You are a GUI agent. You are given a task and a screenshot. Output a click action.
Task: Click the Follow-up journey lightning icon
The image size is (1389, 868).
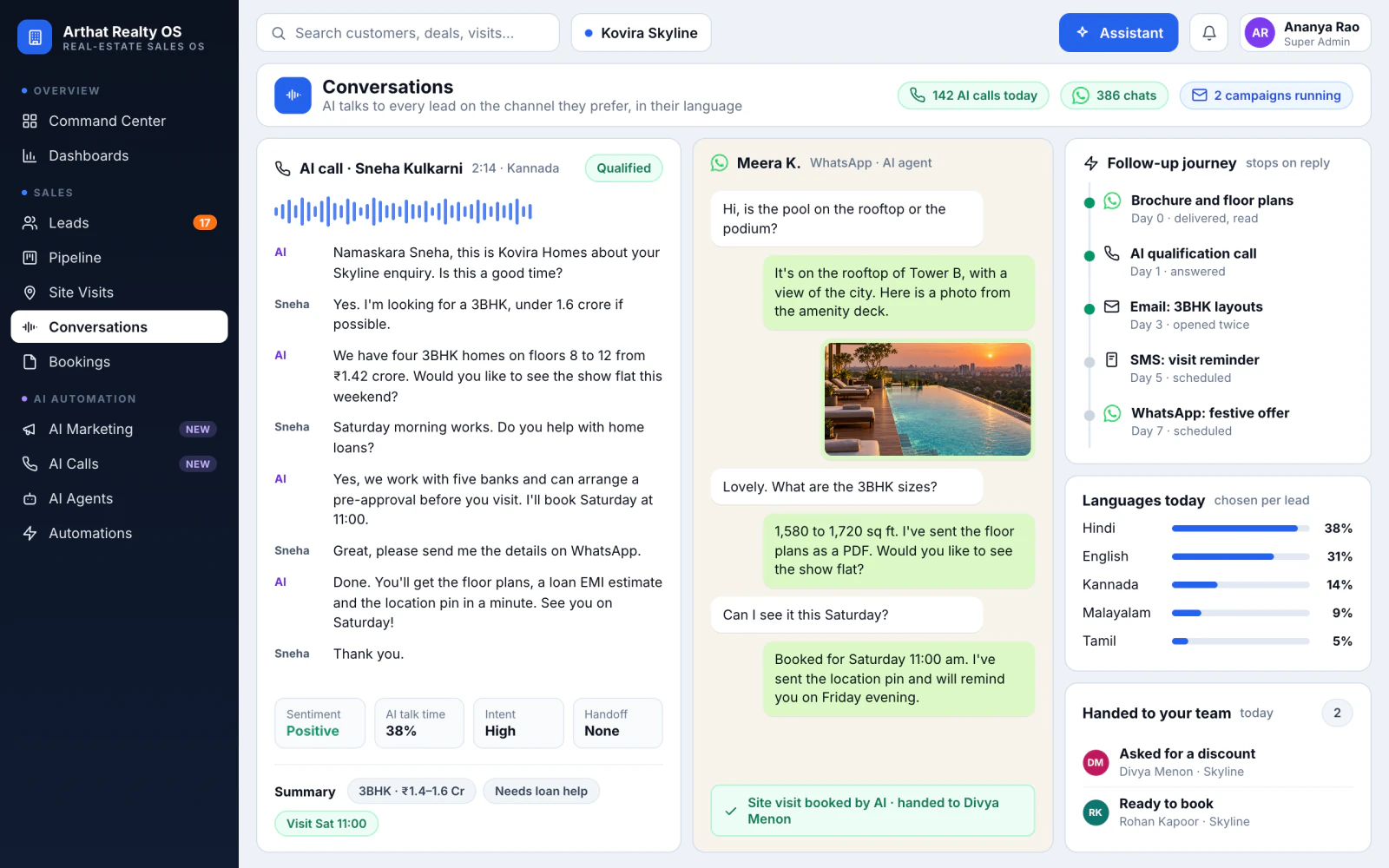pyautogui.click(x=1091, y=163)
